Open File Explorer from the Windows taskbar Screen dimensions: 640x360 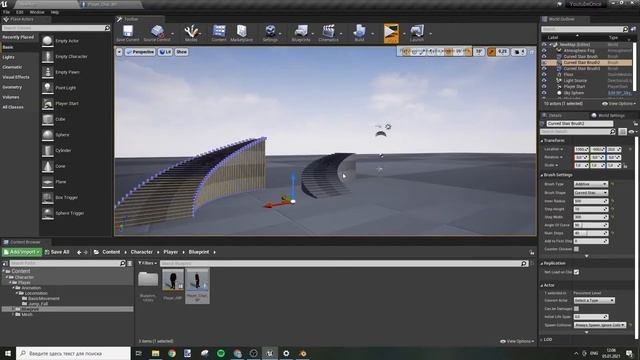pos(156,353)
